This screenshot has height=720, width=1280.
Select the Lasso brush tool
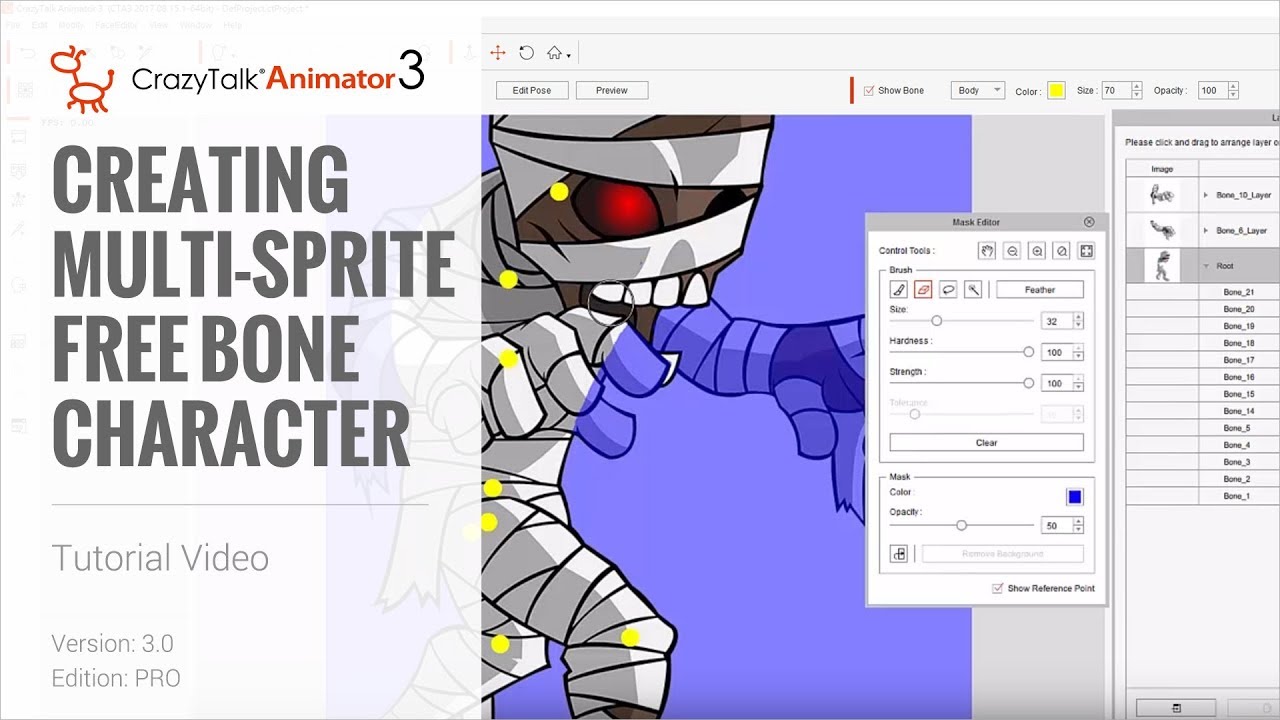click(948, 289)
